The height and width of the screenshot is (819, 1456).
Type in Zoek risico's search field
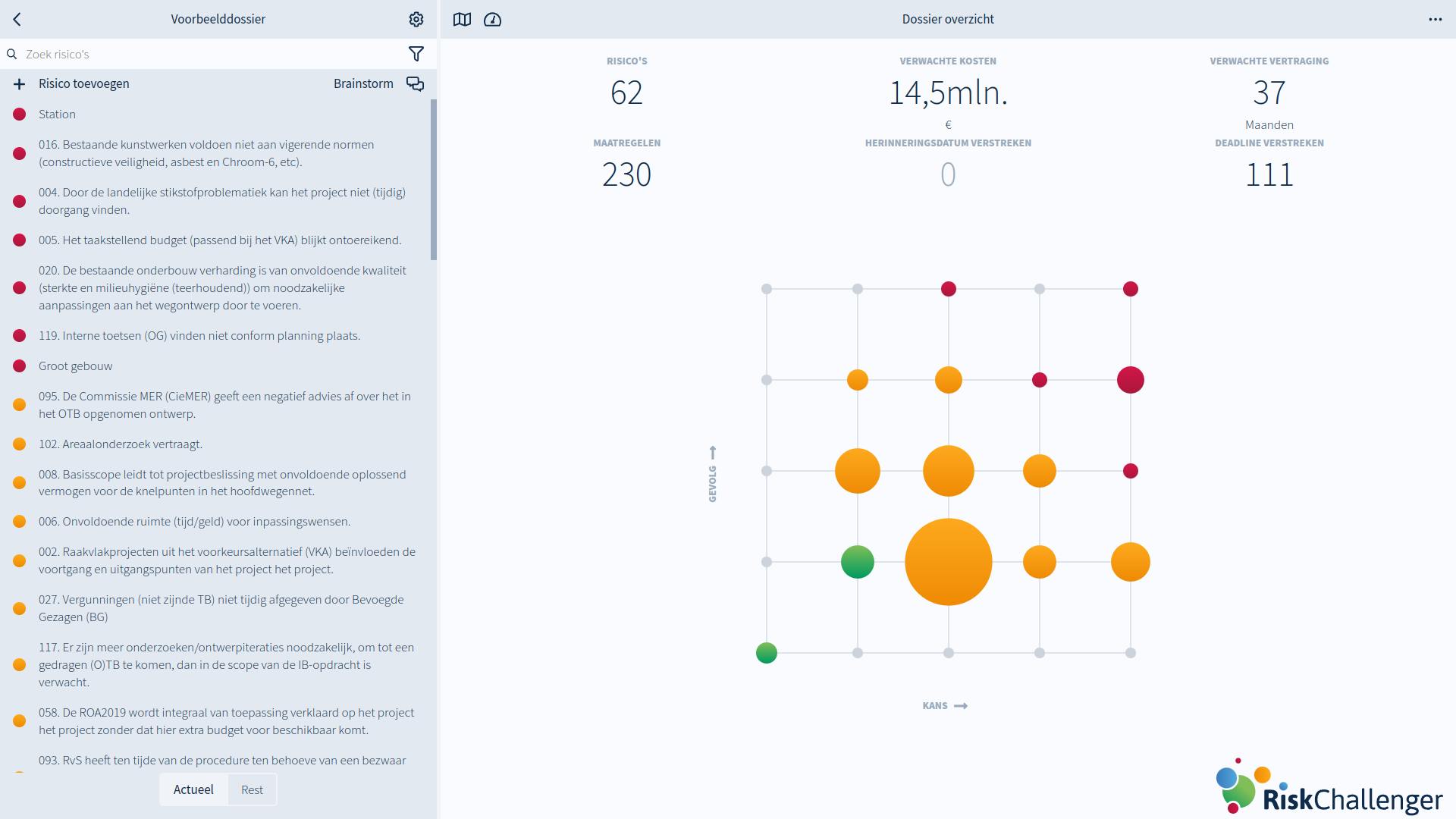pos(205,54)
